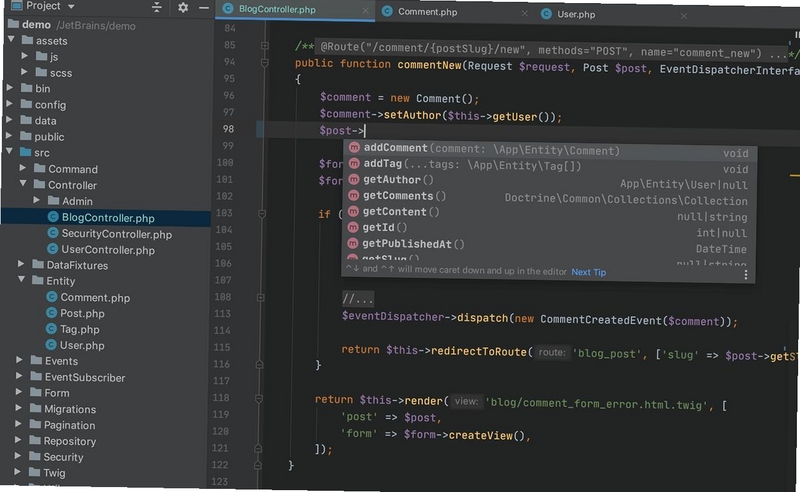
Task: Click the Next Tip link
Action: [x=589, y=272]
